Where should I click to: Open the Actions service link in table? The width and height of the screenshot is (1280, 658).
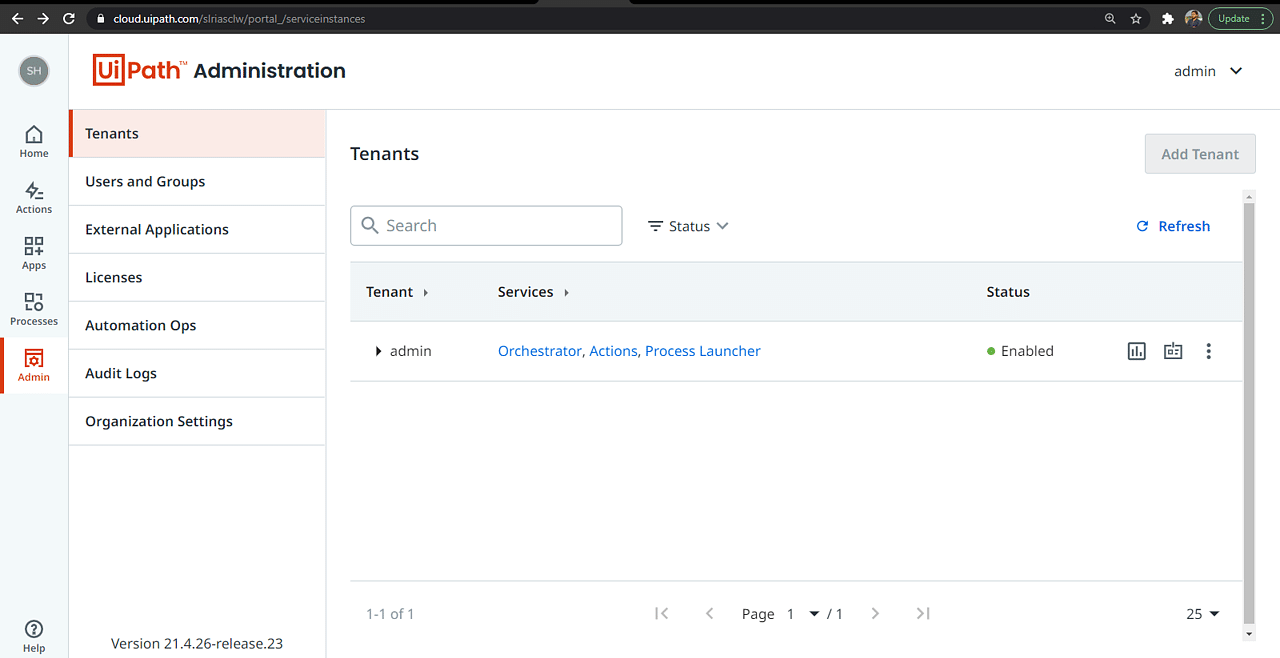pos(613,351)
